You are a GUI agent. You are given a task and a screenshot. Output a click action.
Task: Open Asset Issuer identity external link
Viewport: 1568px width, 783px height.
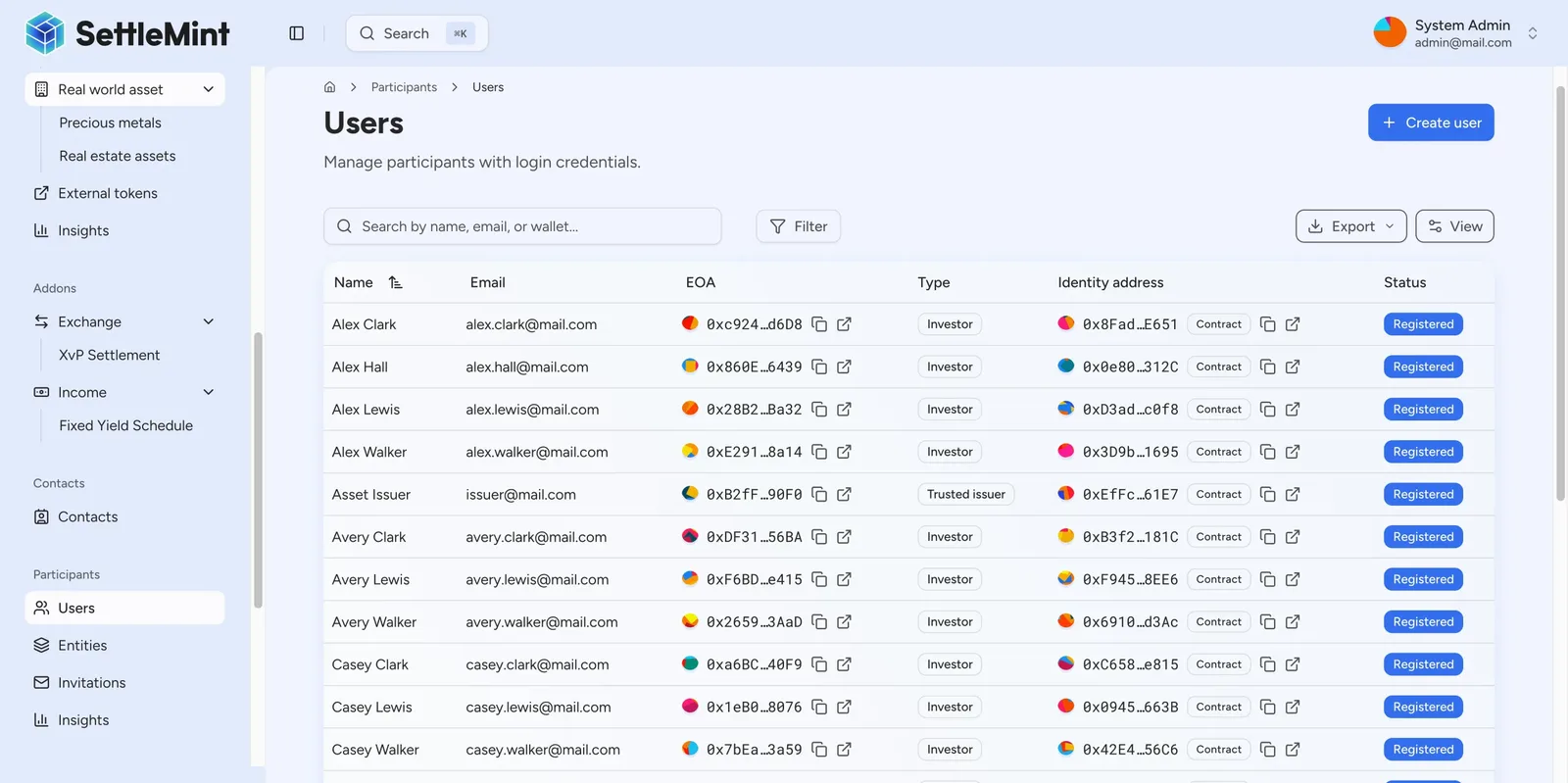click(x=1293, y=495)
